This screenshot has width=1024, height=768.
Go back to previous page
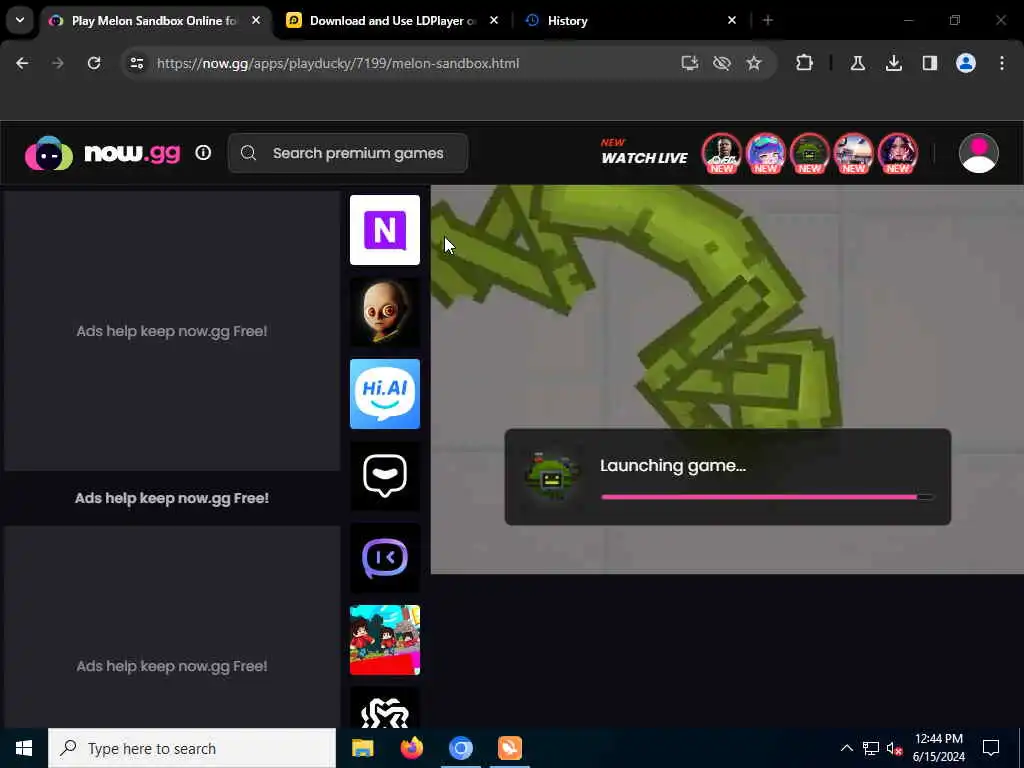pyautogui.click(x=22, y=63)
